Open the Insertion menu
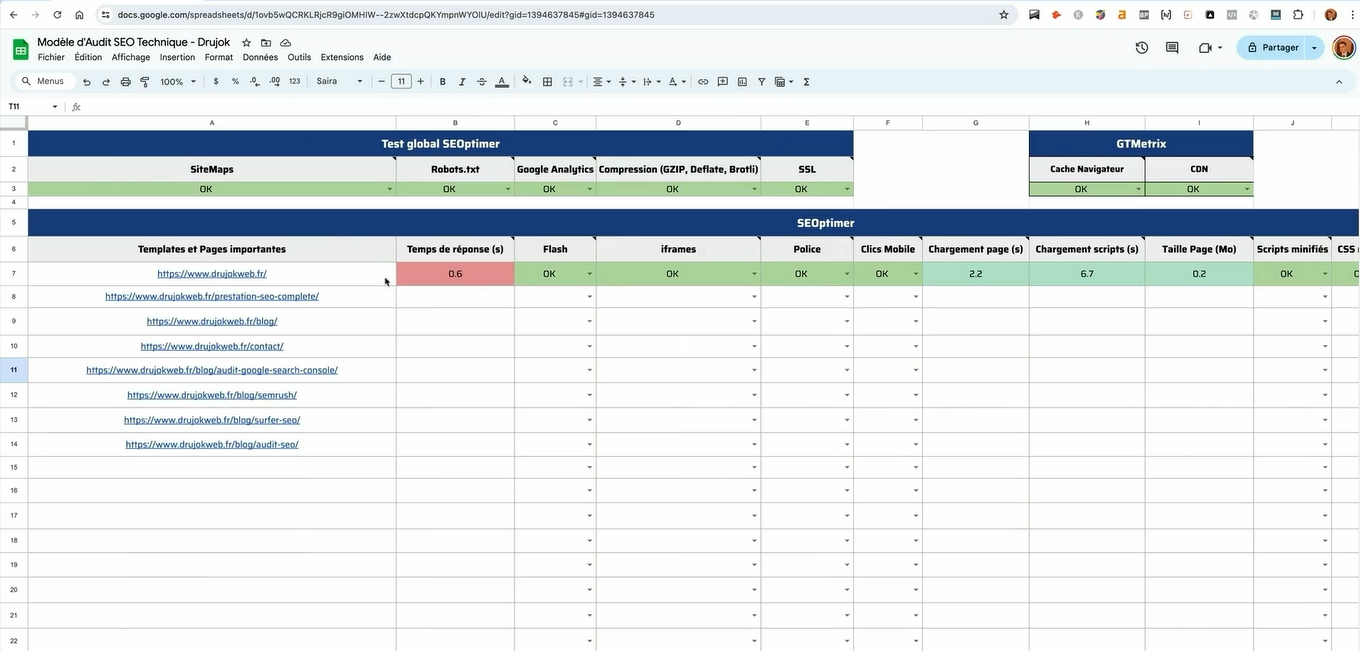Viewport: 1360px width, 651px height. pyautogui.click(x=177, y=58)
